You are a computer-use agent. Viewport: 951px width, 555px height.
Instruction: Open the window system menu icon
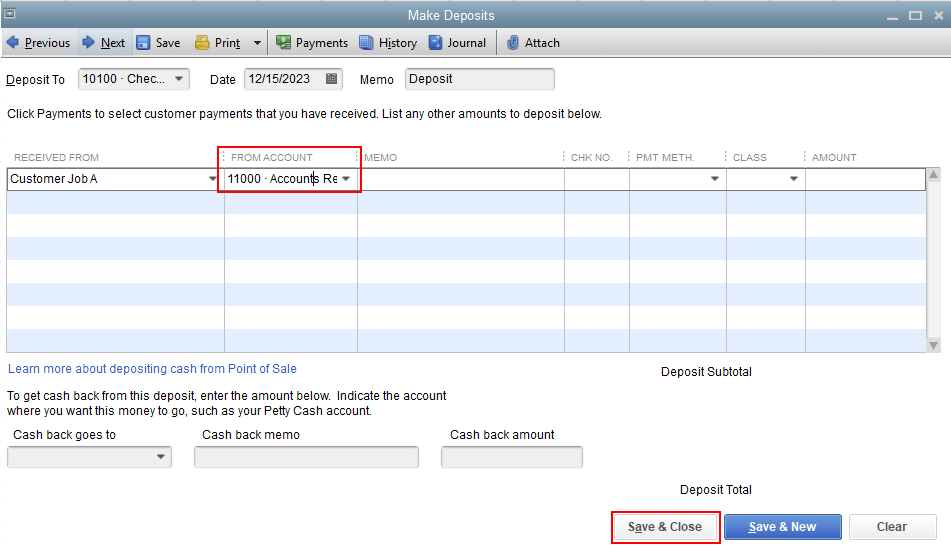click(x=10, y=13)
